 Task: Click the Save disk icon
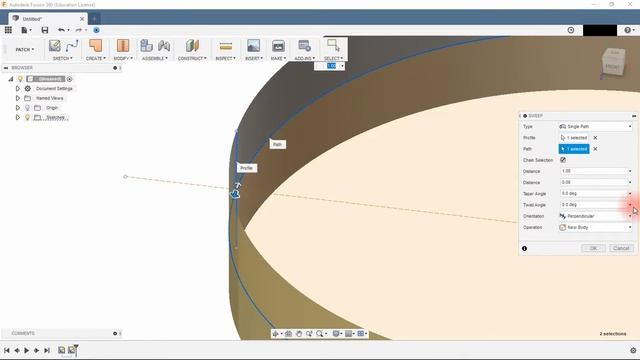[44, 30]
